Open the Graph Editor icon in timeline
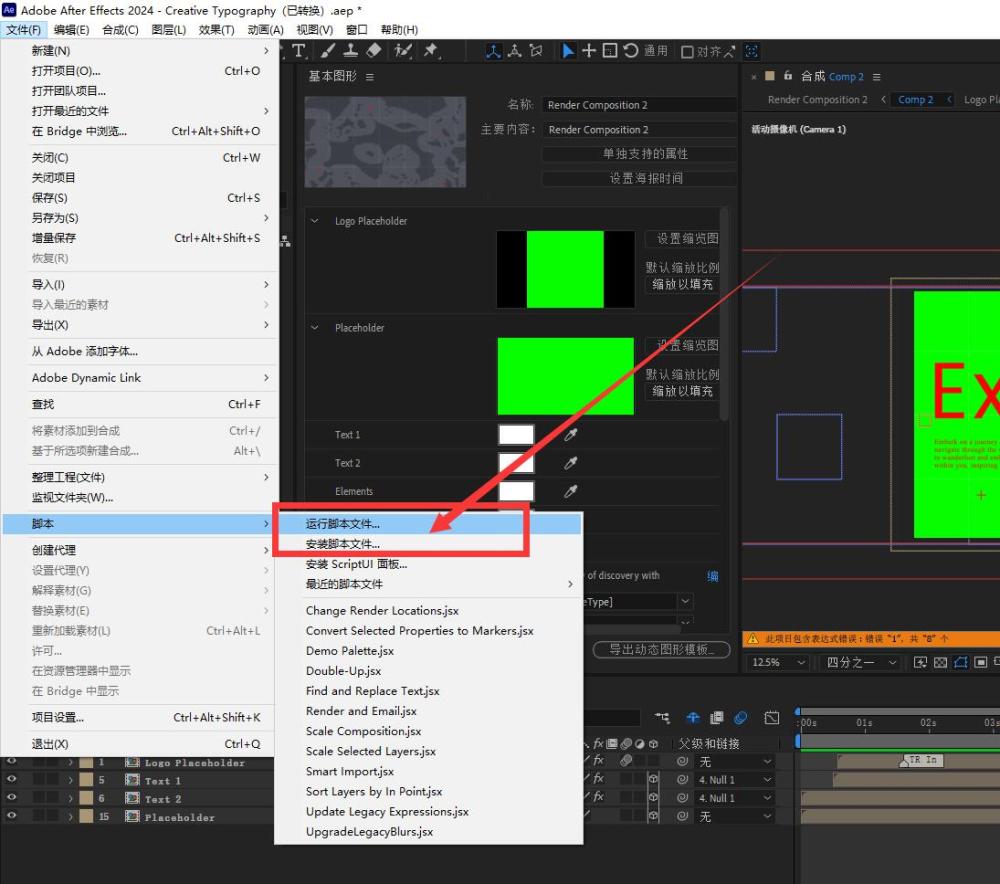1000x884 pixels. pyautogui.click(x=772, y=718)
